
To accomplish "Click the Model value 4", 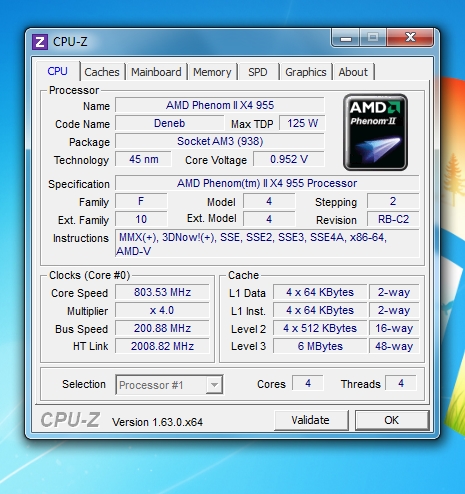I will pos(269,201).
